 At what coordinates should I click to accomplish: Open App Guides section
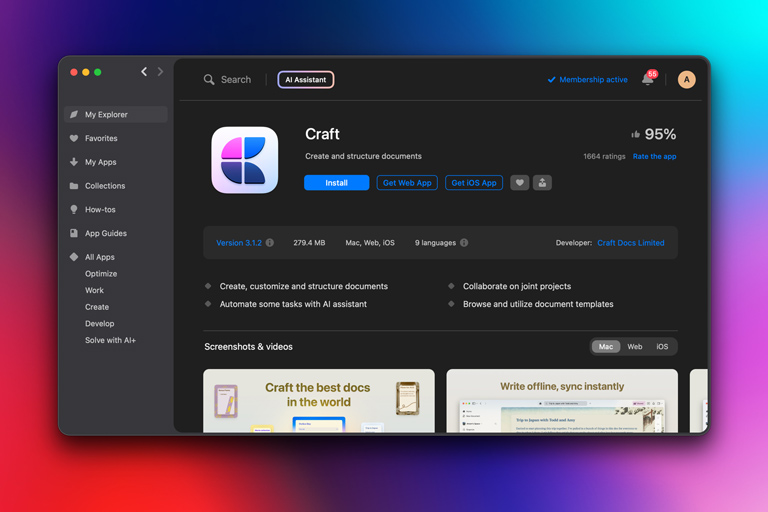point(106,233)
